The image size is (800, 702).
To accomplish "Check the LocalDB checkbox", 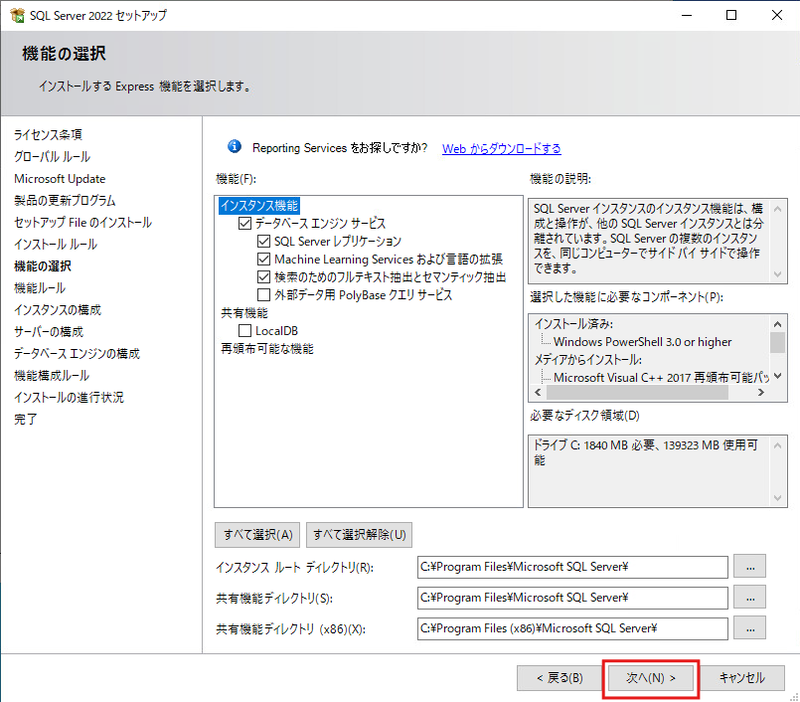I will 245,331.
